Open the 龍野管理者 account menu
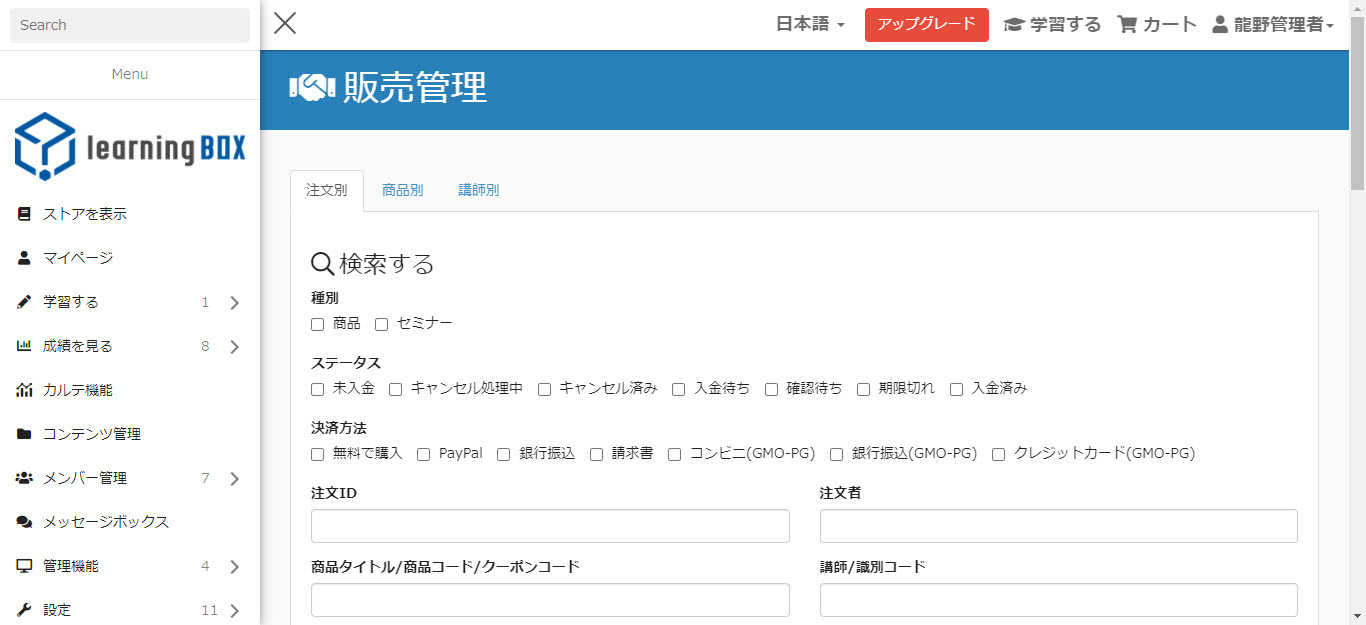This screenshot has width=1366, height=625. click(x=1273, y=25)
